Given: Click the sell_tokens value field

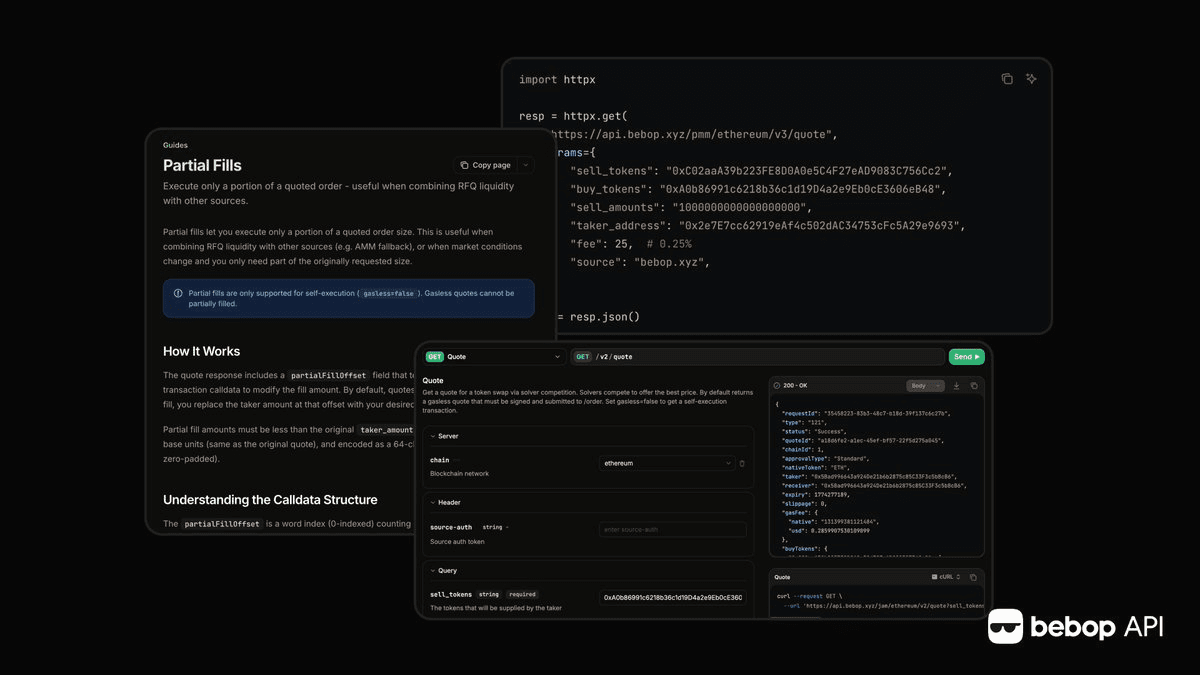Looking at the screenshot, I should coord(672,598).
